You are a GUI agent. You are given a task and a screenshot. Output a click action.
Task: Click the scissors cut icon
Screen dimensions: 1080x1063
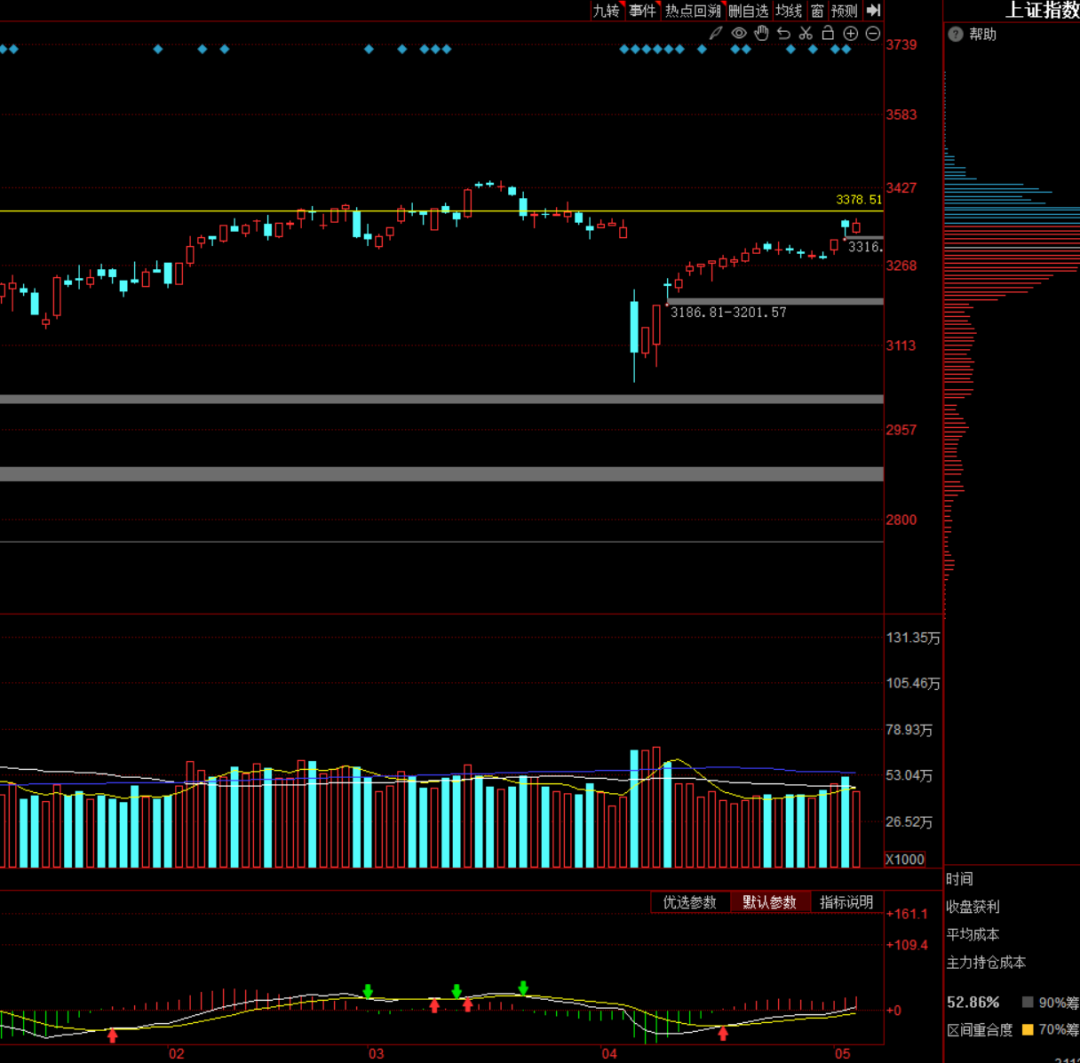pos(805,34)
